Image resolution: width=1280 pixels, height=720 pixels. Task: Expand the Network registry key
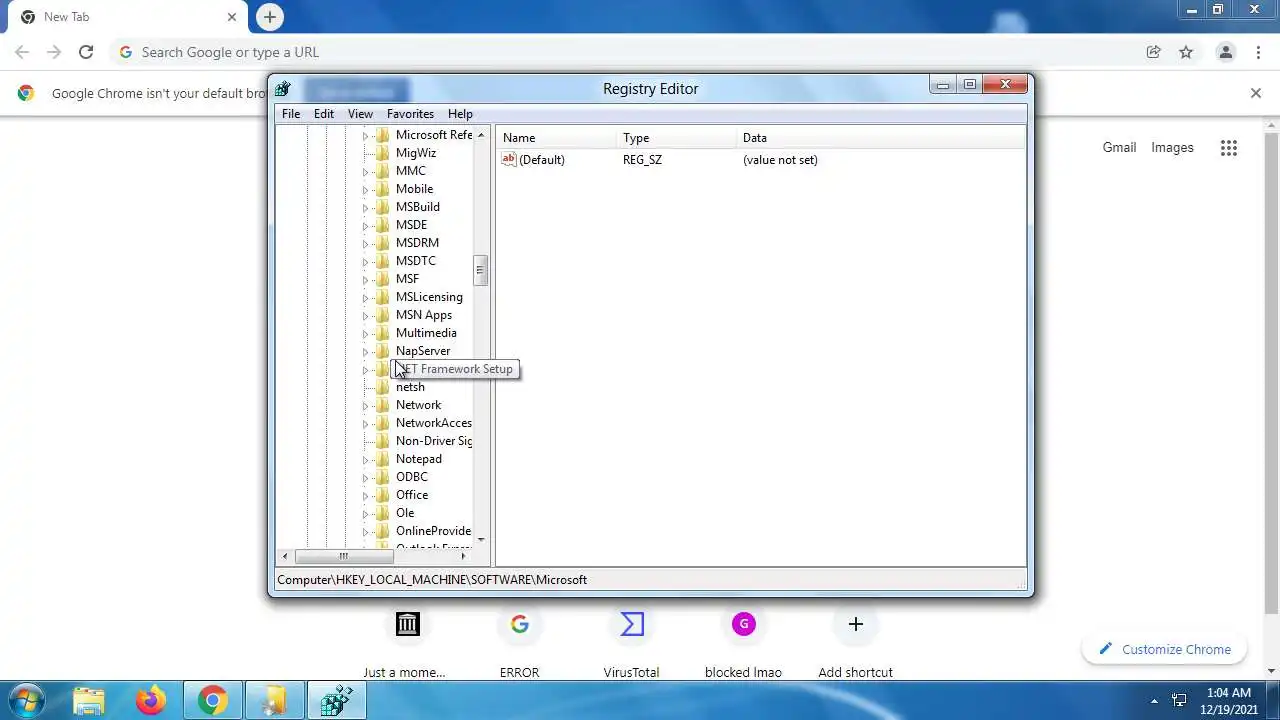point(365,406)
